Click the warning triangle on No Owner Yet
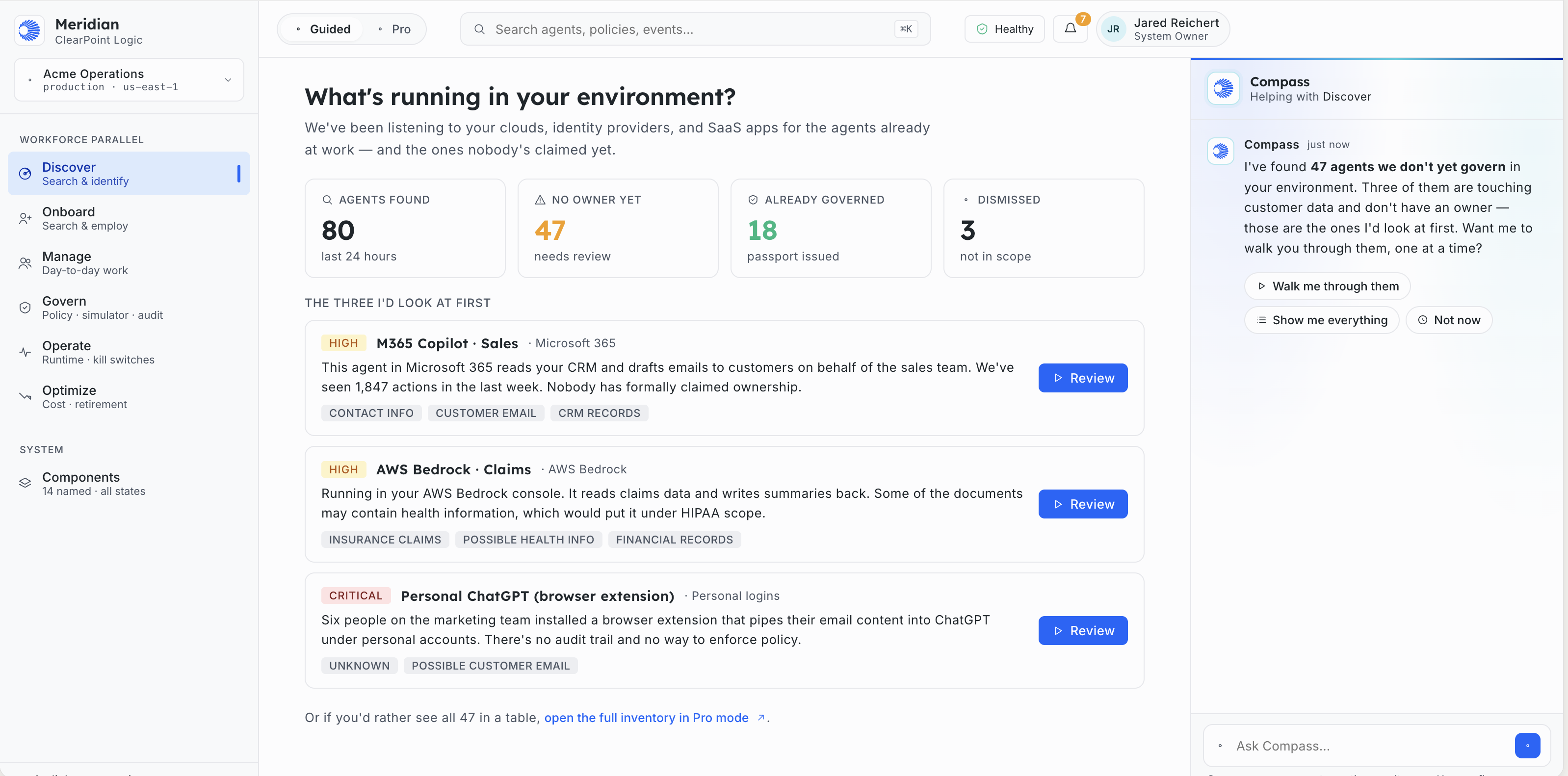 click(540, 200)
